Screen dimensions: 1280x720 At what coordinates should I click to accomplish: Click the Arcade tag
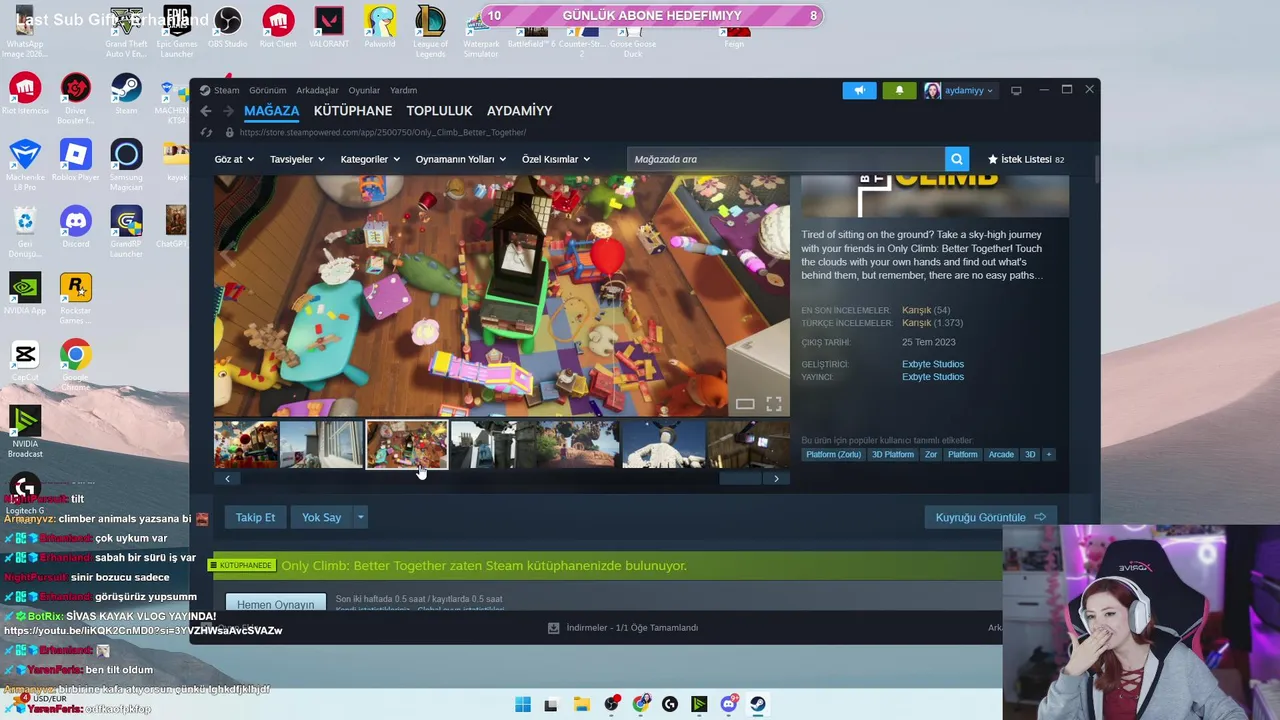click(x=1001, y=455)
